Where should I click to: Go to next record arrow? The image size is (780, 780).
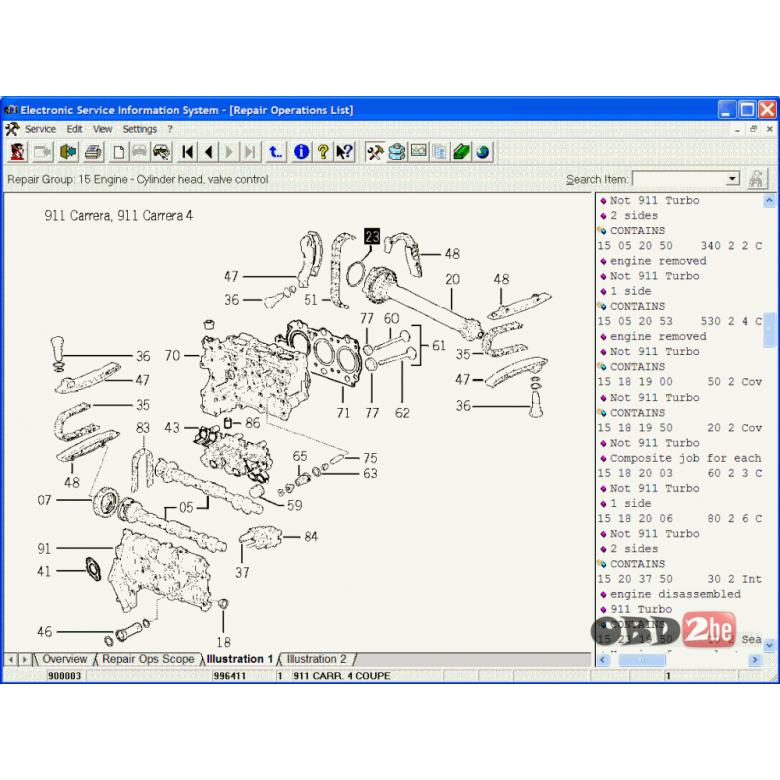[229, 152]
